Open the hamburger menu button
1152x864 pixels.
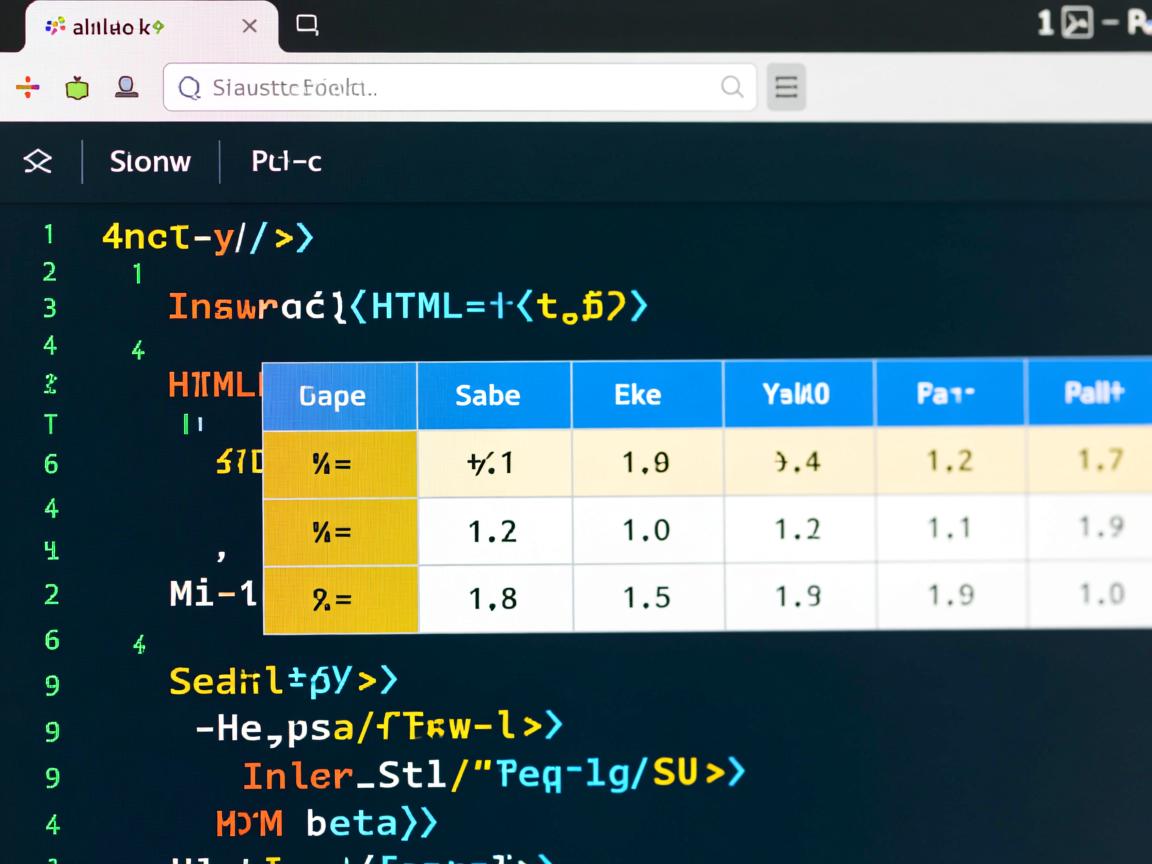coord(786,87)
